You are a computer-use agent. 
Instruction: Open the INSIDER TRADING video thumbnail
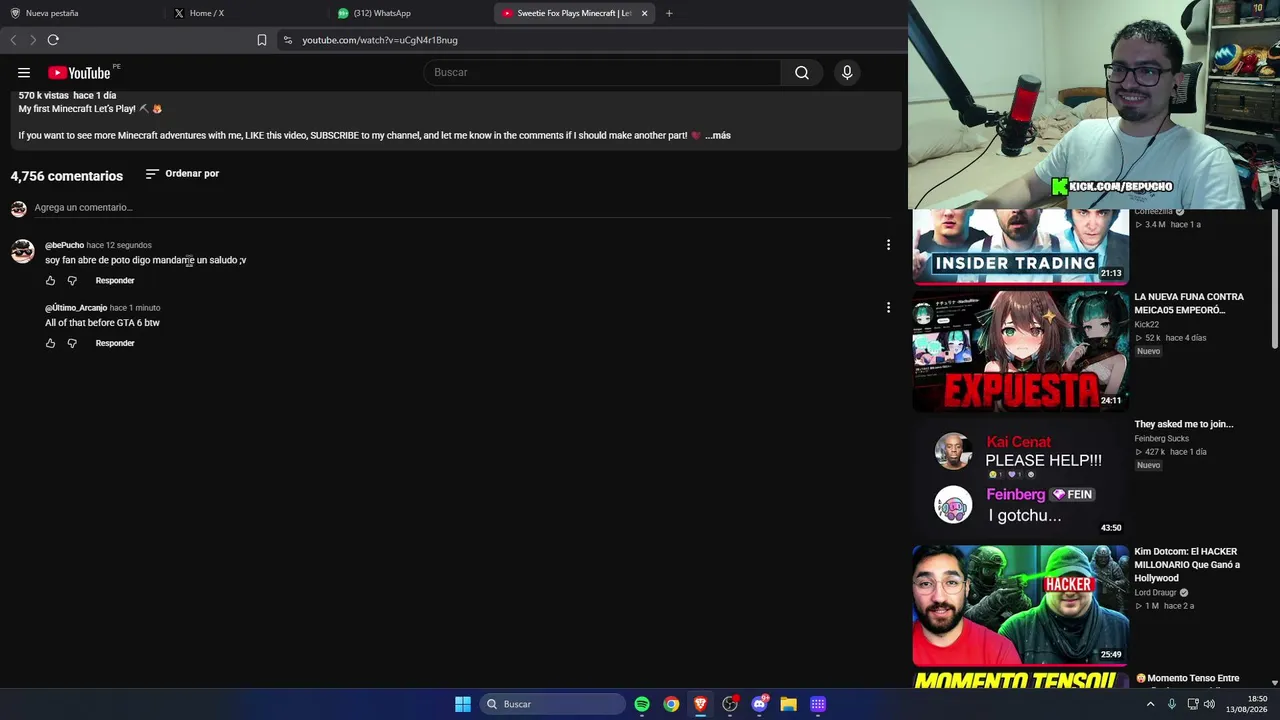(1020, 246)
